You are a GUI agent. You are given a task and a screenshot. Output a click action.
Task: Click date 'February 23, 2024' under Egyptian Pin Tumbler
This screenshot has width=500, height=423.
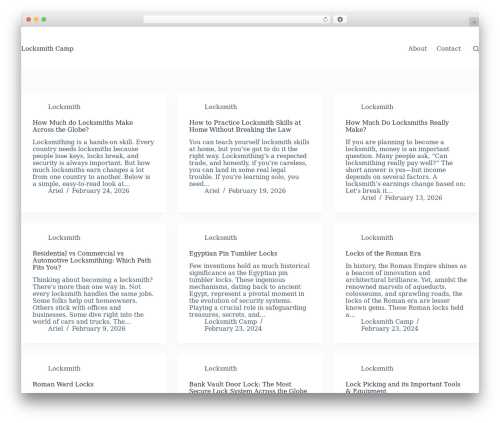[x=233, y=329]
